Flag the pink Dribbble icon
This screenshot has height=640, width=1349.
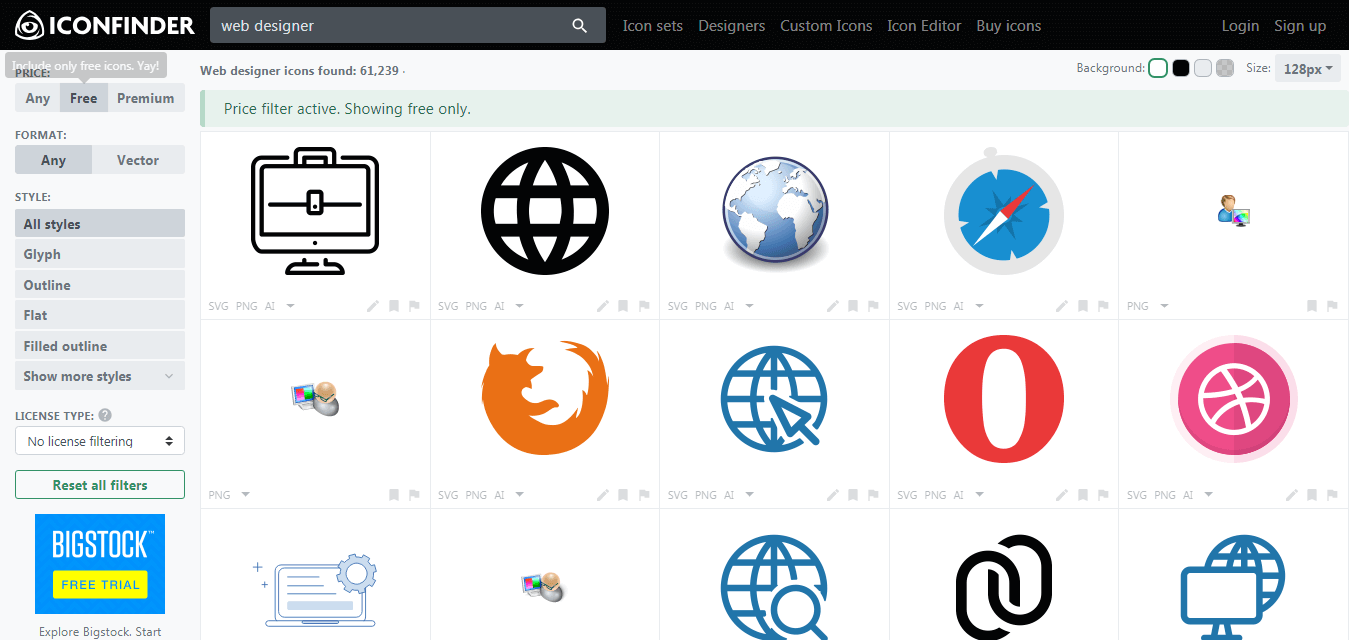[1332, 495]
